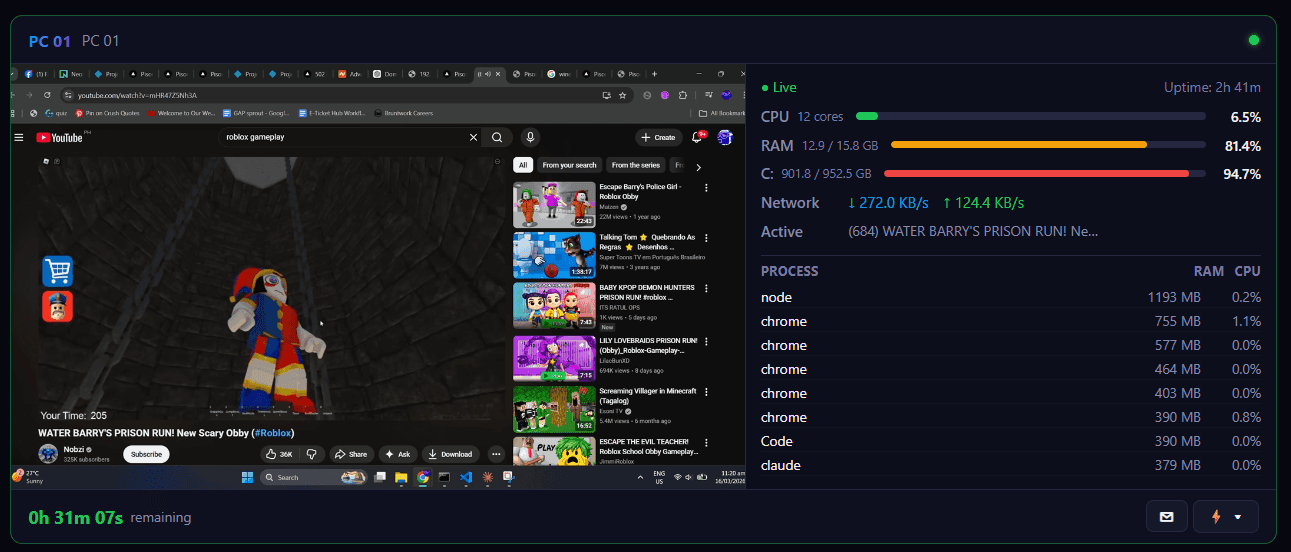This screenshot has width=1291, height=552.
Task: Open Chrome from the taskbar
Action: pos(422,478)
